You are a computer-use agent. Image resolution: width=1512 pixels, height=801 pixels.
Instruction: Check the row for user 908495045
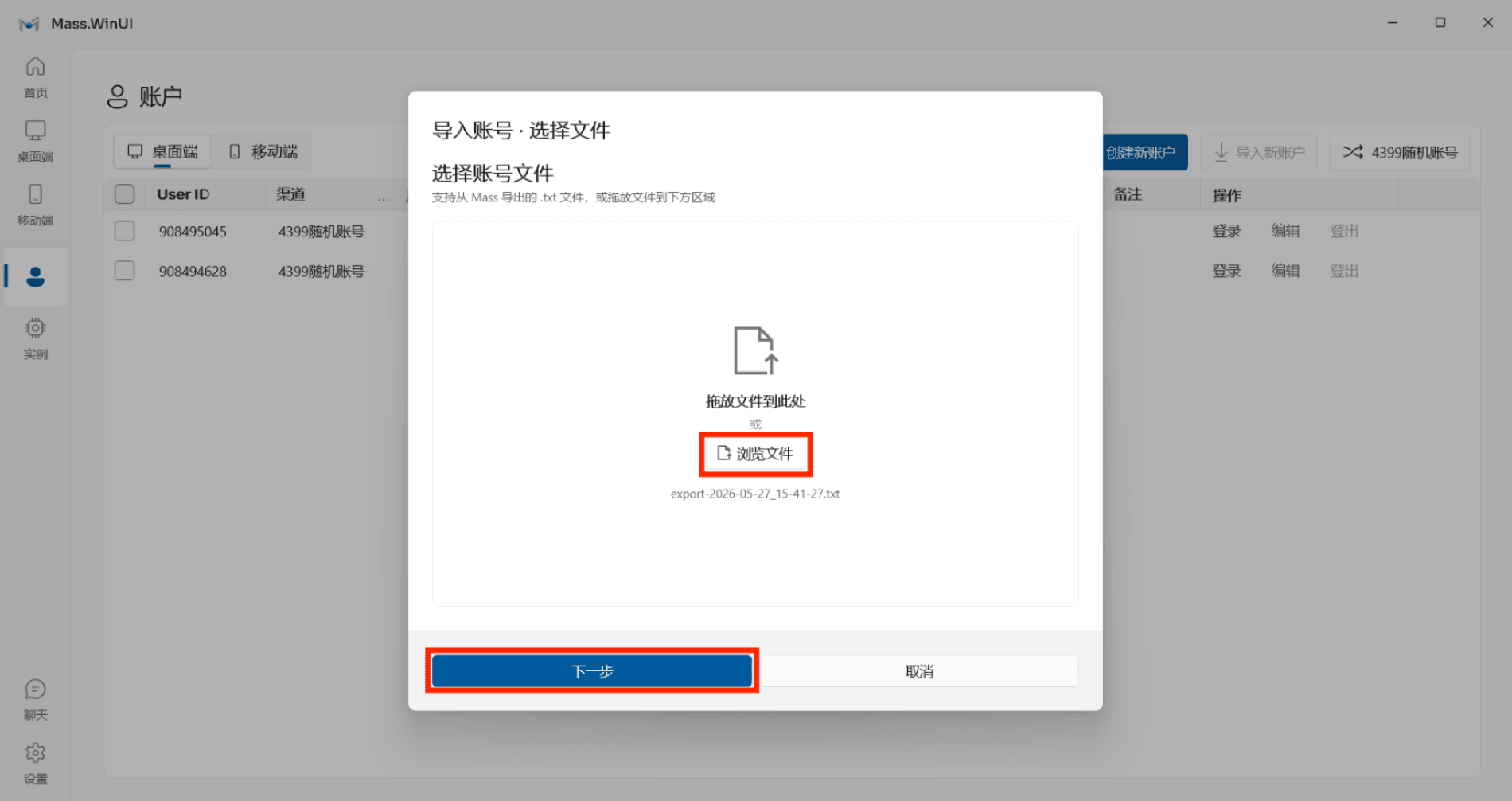[124, 231]
